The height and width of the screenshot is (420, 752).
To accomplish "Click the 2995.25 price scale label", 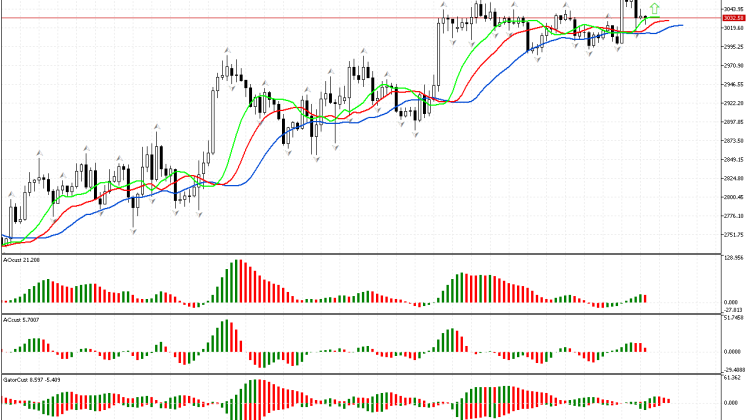I will click(733, 47).
